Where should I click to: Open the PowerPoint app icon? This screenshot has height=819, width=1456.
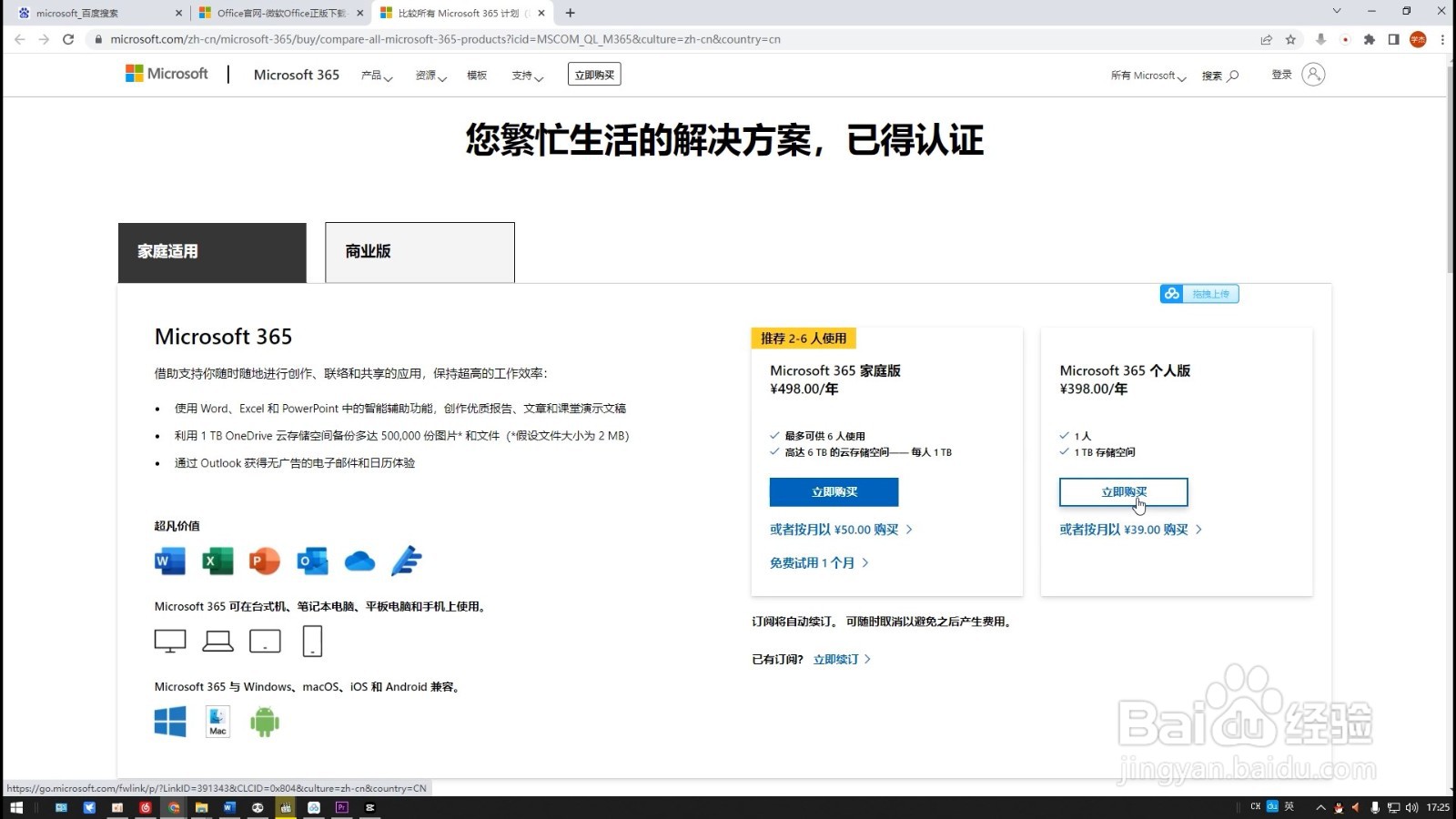pos(265,561)
